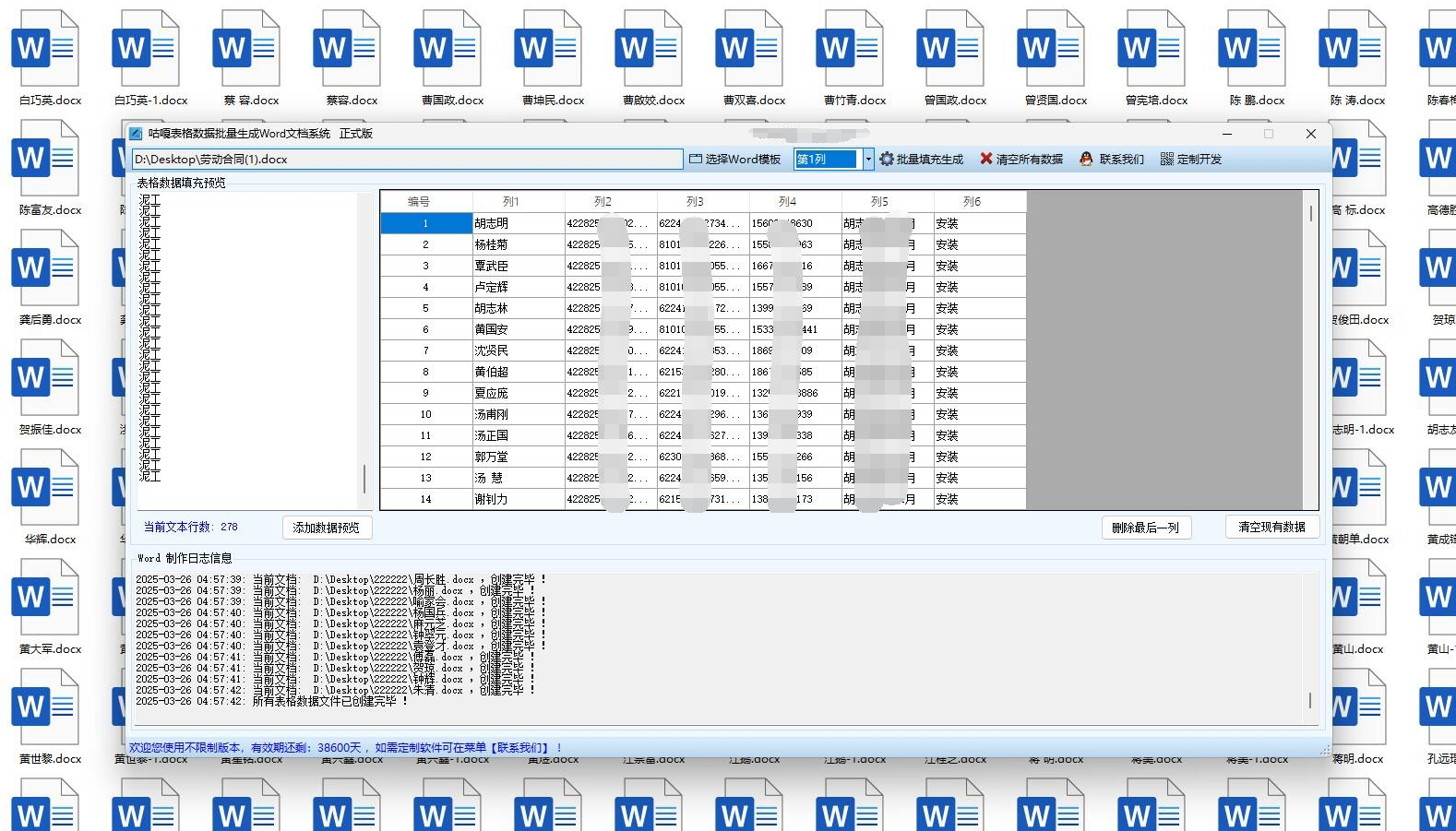The width and height of the screenshot is (1456, 831).
Task: Click the template path field showing 劳动合同(1).docx
Action: click(x=407, y=160)
